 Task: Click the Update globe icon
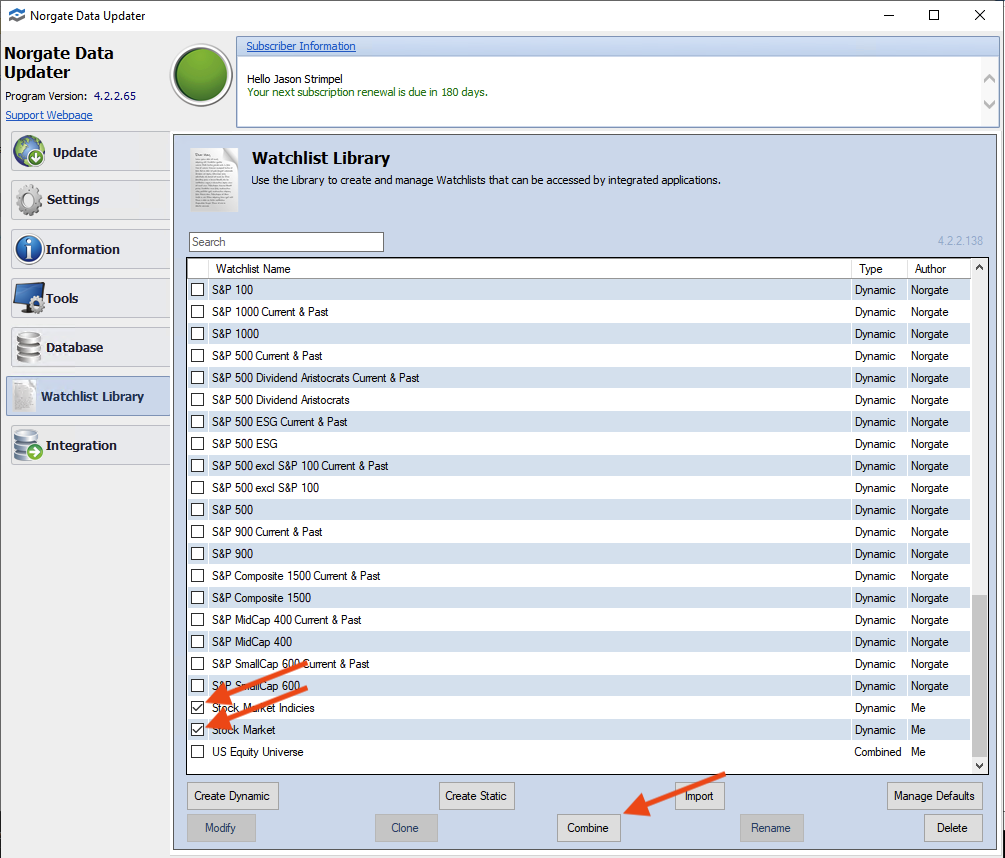click(x=30, y=151)
